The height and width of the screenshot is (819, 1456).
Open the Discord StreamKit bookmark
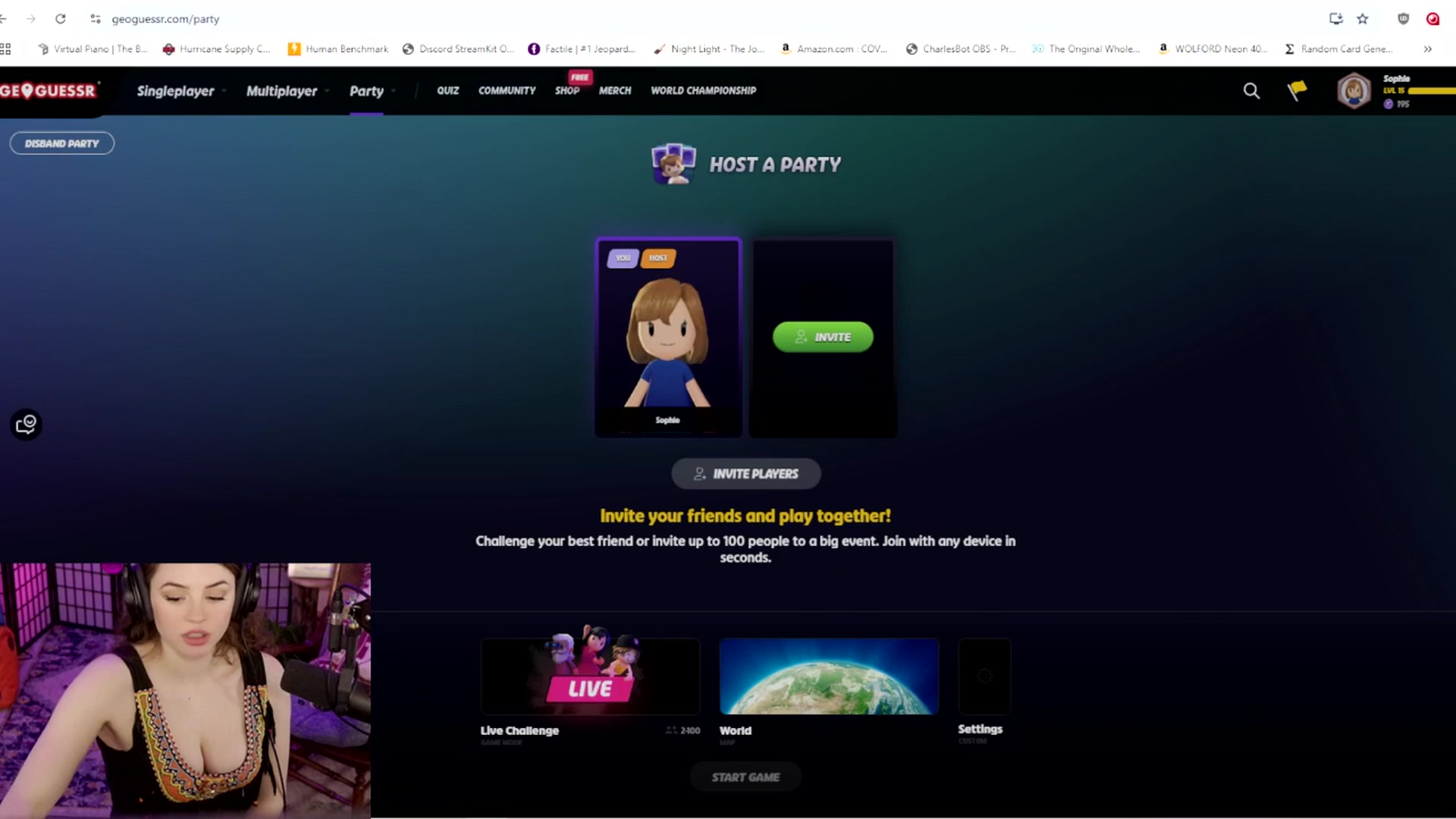[458, 49]
